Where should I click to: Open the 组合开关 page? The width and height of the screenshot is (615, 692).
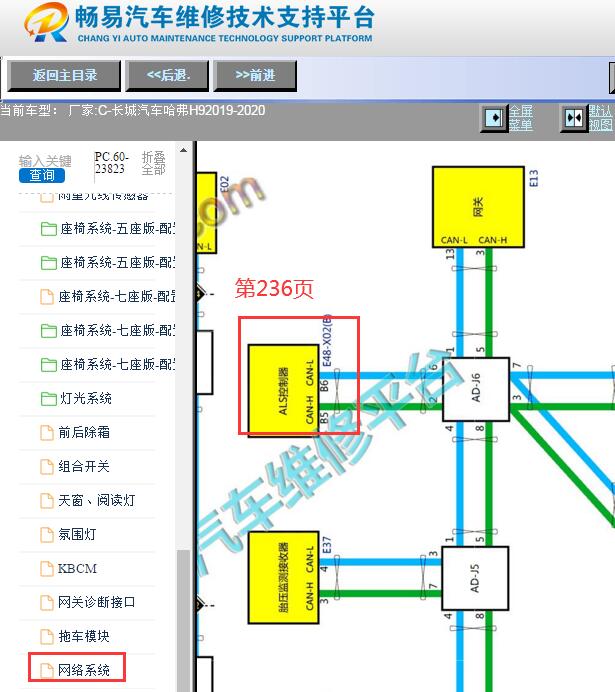[83, 466]
